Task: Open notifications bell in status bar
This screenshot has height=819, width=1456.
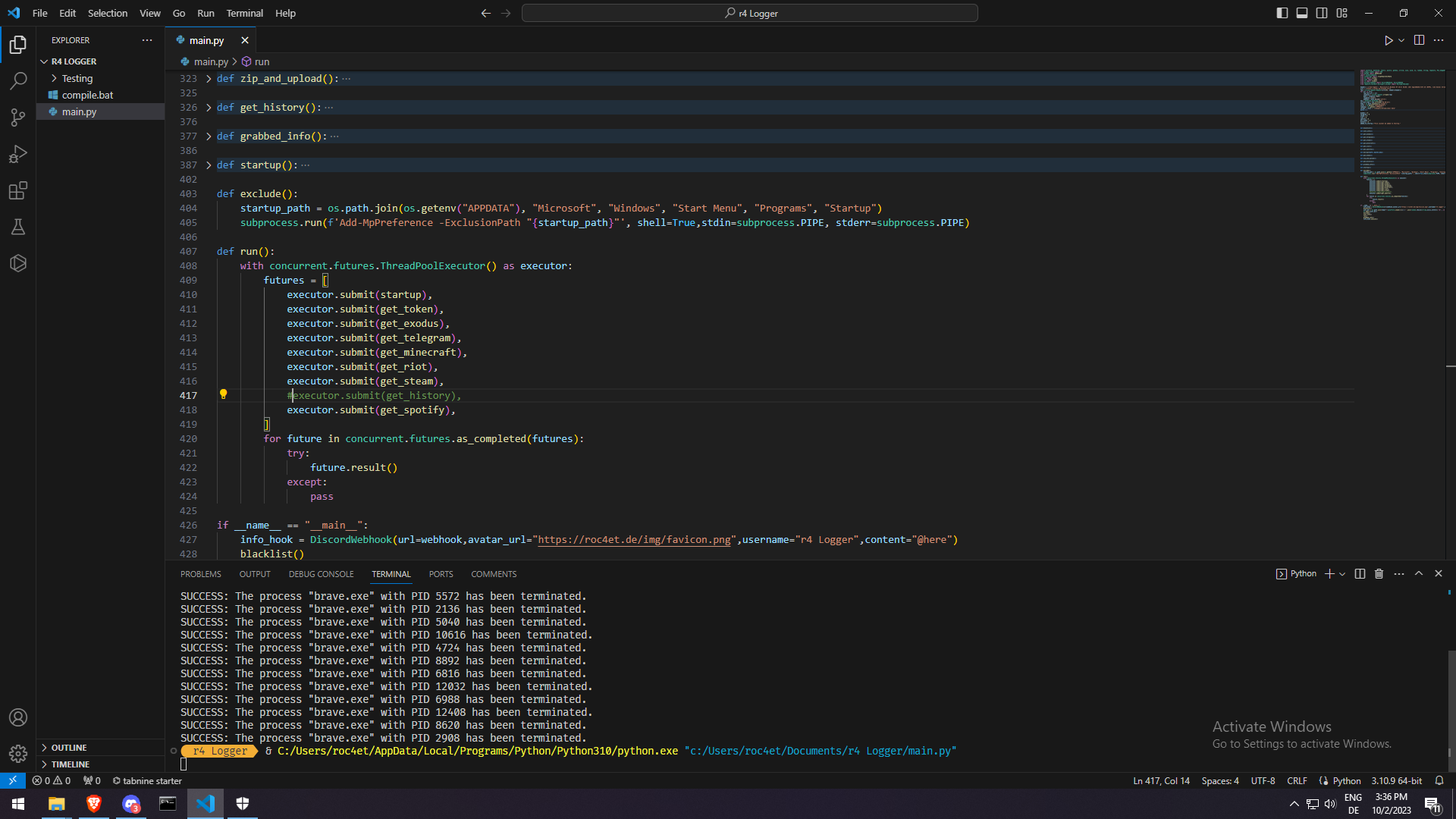Action: pyautogui.click(x=1439, y=780)
